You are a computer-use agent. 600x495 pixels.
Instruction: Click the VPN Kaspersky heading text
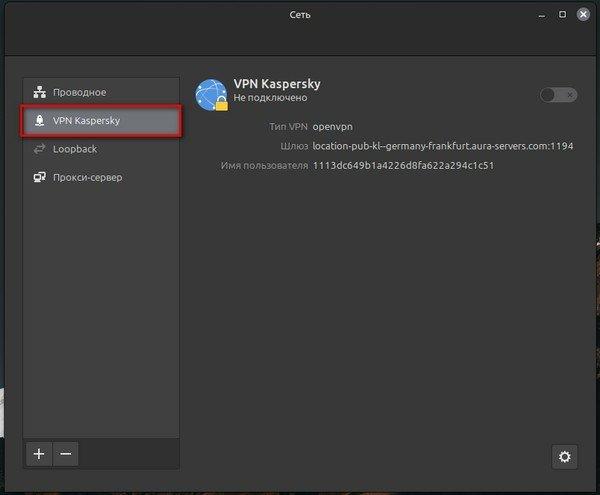[x=277, y=84]
